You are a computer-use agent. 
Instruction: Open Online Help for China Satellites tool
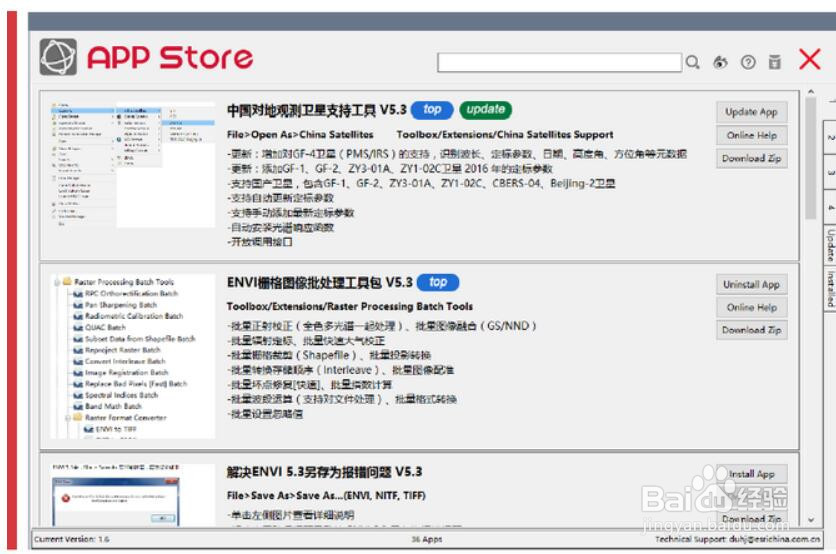751,135
